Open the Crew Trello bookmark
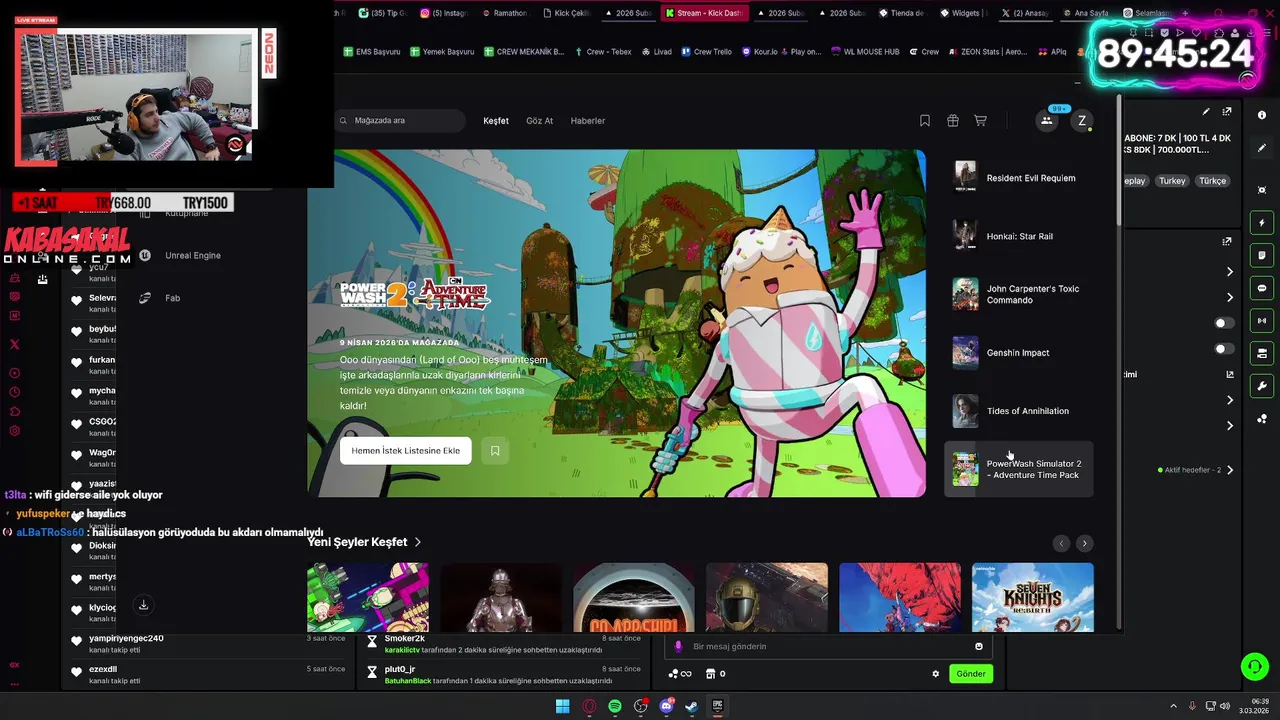Screen dimensions: 1280x720 click(x=706, y=52)
